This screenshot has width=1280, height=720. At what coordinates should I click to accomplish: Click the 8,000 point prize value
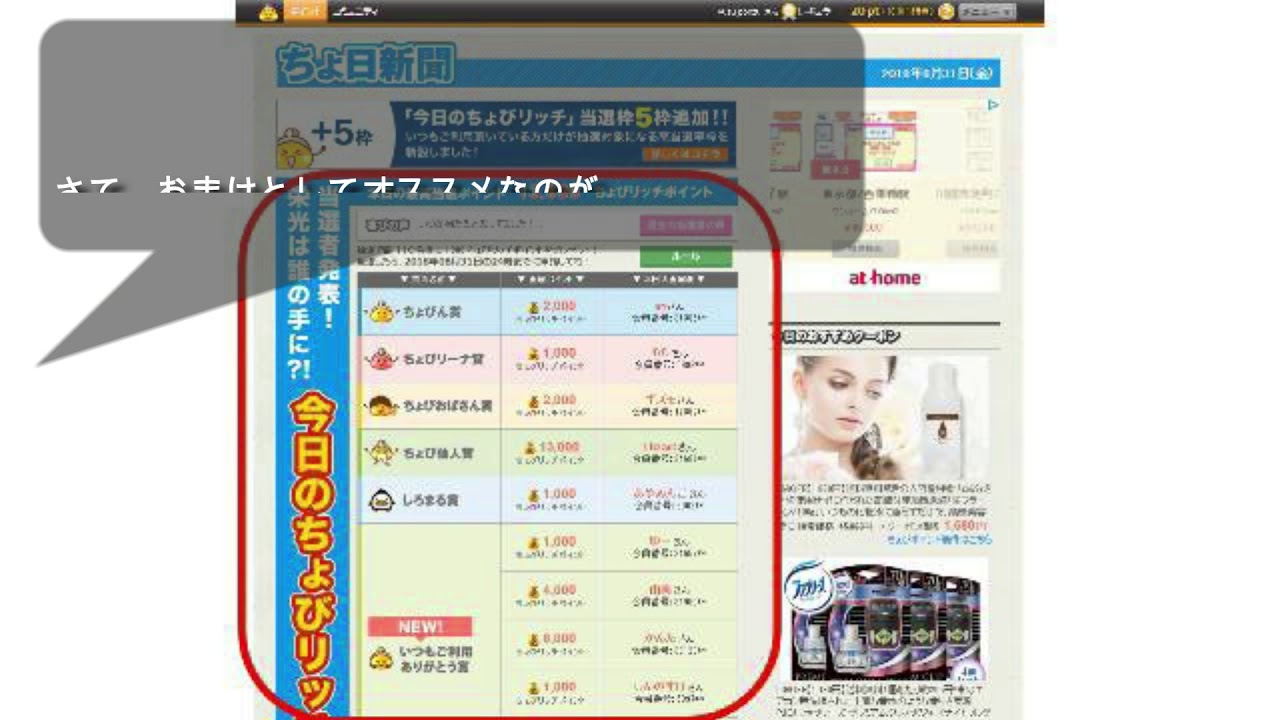coord(560,638)
